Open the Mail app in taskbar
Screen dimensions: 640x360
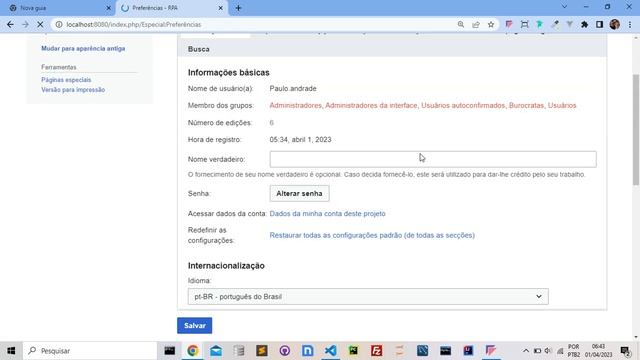click(x=216, y=351)
